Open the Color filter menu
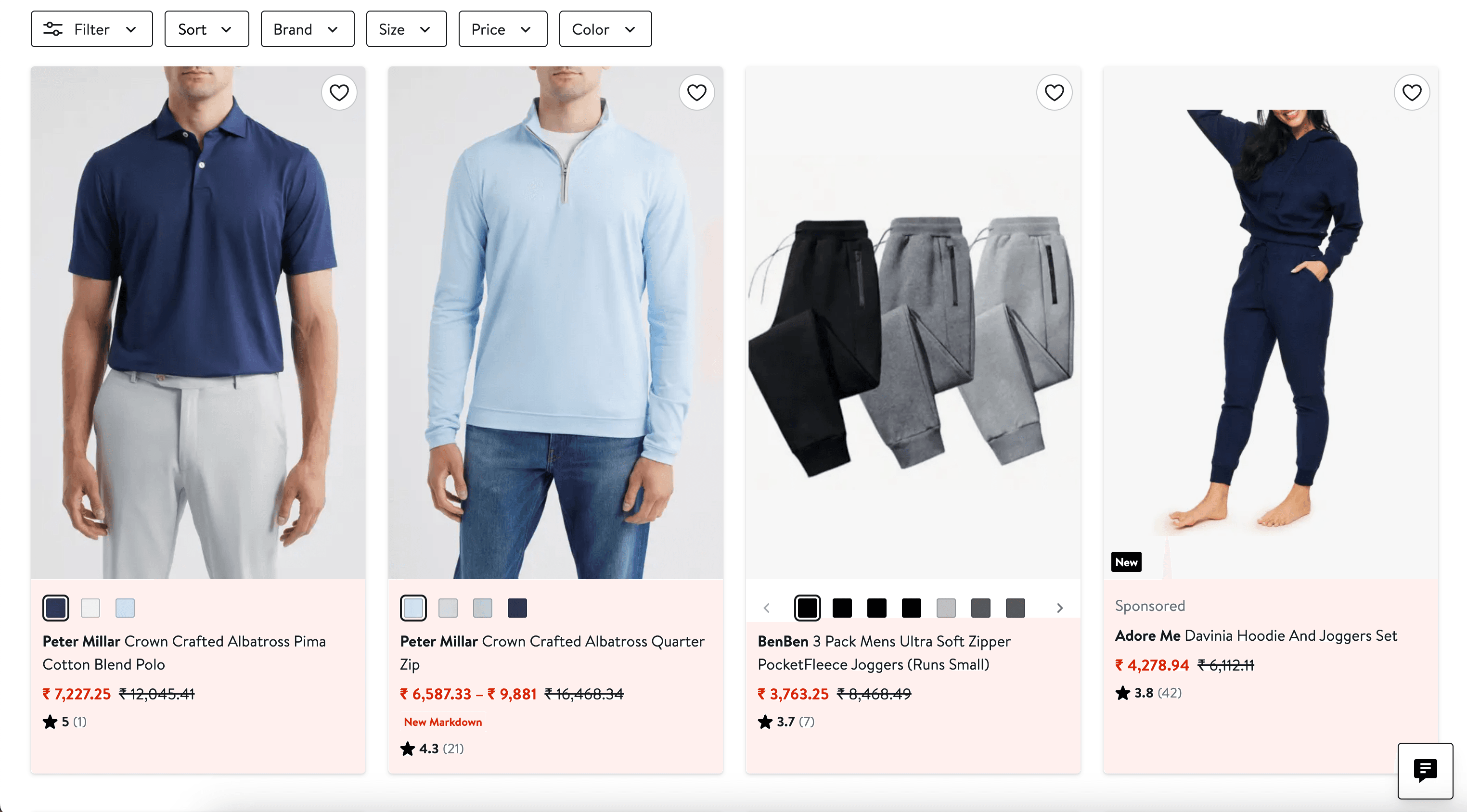The height and width of the screenshot is (812, 1467). (x=605, y=28)
